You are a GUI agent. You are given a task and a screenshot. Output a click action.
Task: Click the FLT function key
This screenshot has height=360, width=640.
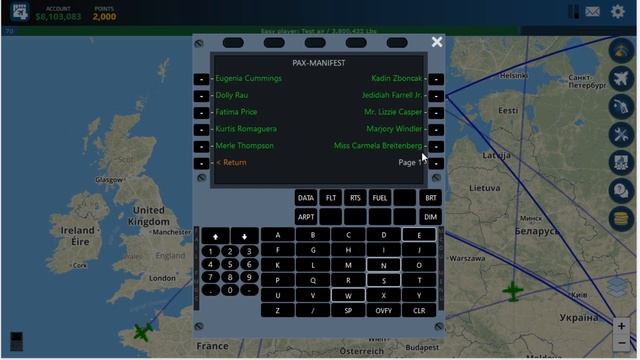pyautogui.click(x=331, y=198)
